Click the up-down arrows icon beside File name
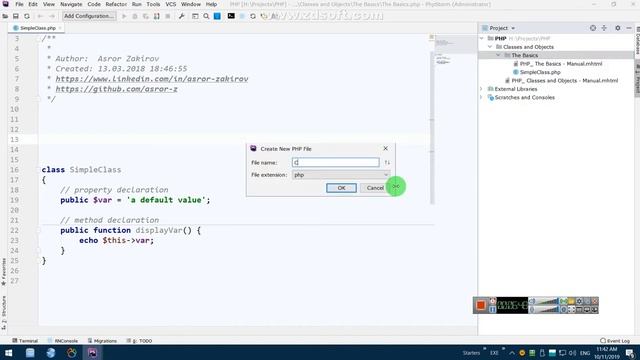Screen dimensions: 640x360 pos(387,162)
